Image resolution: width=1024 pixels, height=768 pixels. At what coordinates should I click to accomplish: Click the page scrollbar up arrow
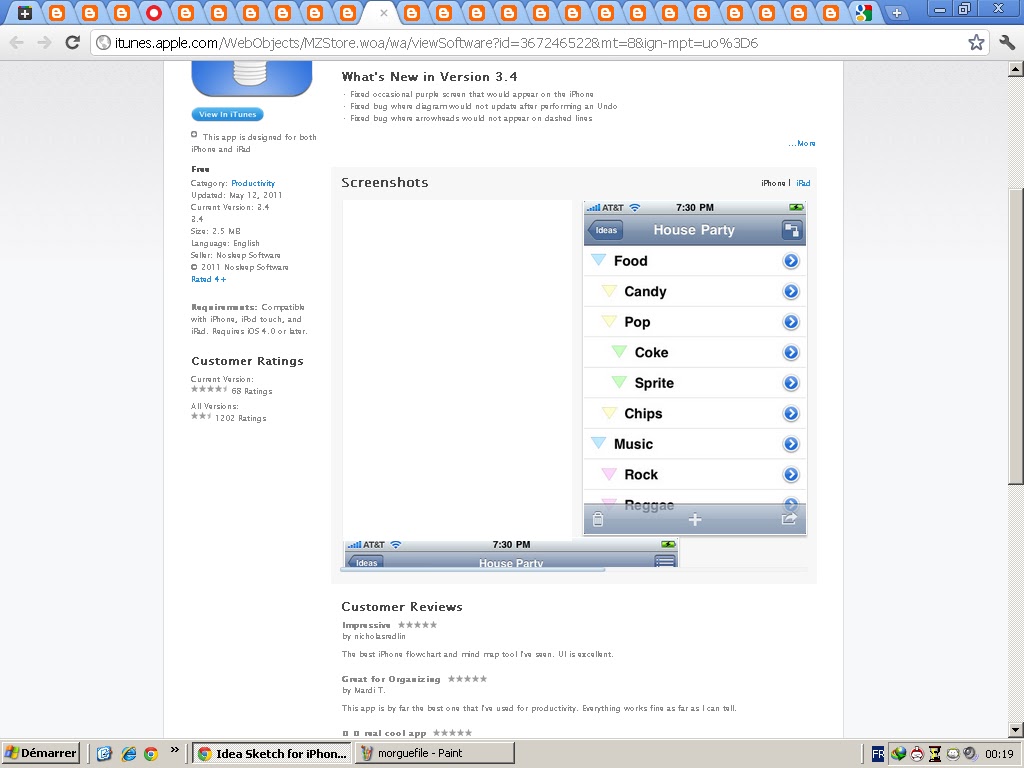(1016, 69)
